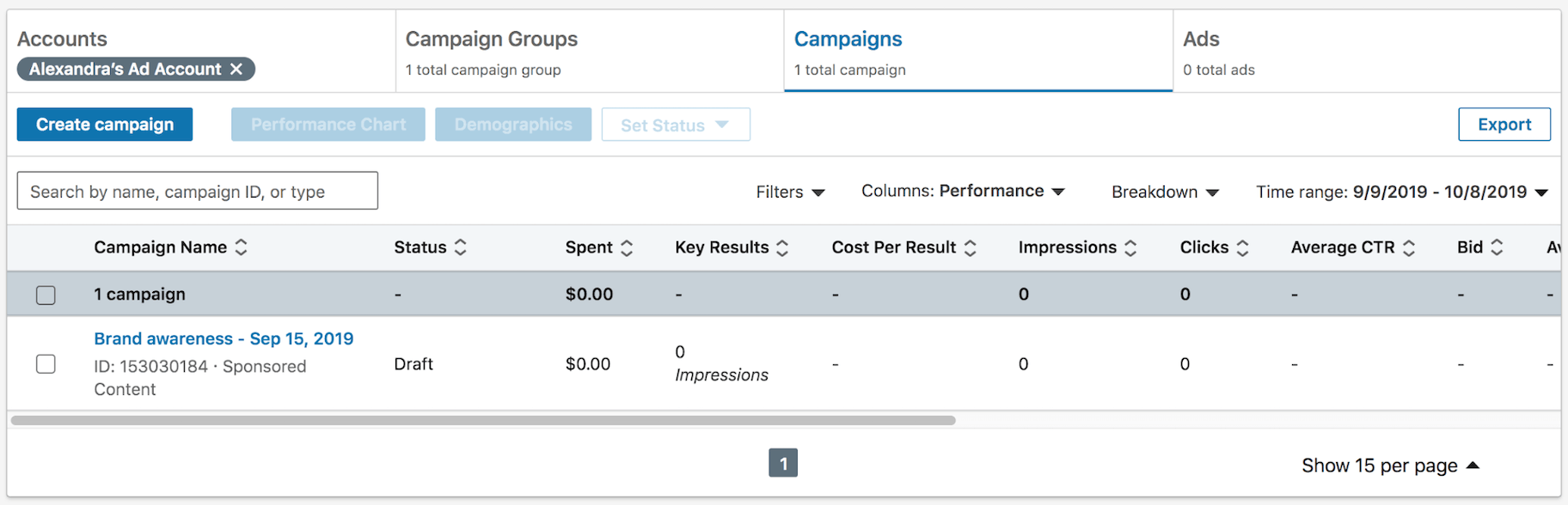
Task: Sort by Cost Per Result column
Action: 970,247
